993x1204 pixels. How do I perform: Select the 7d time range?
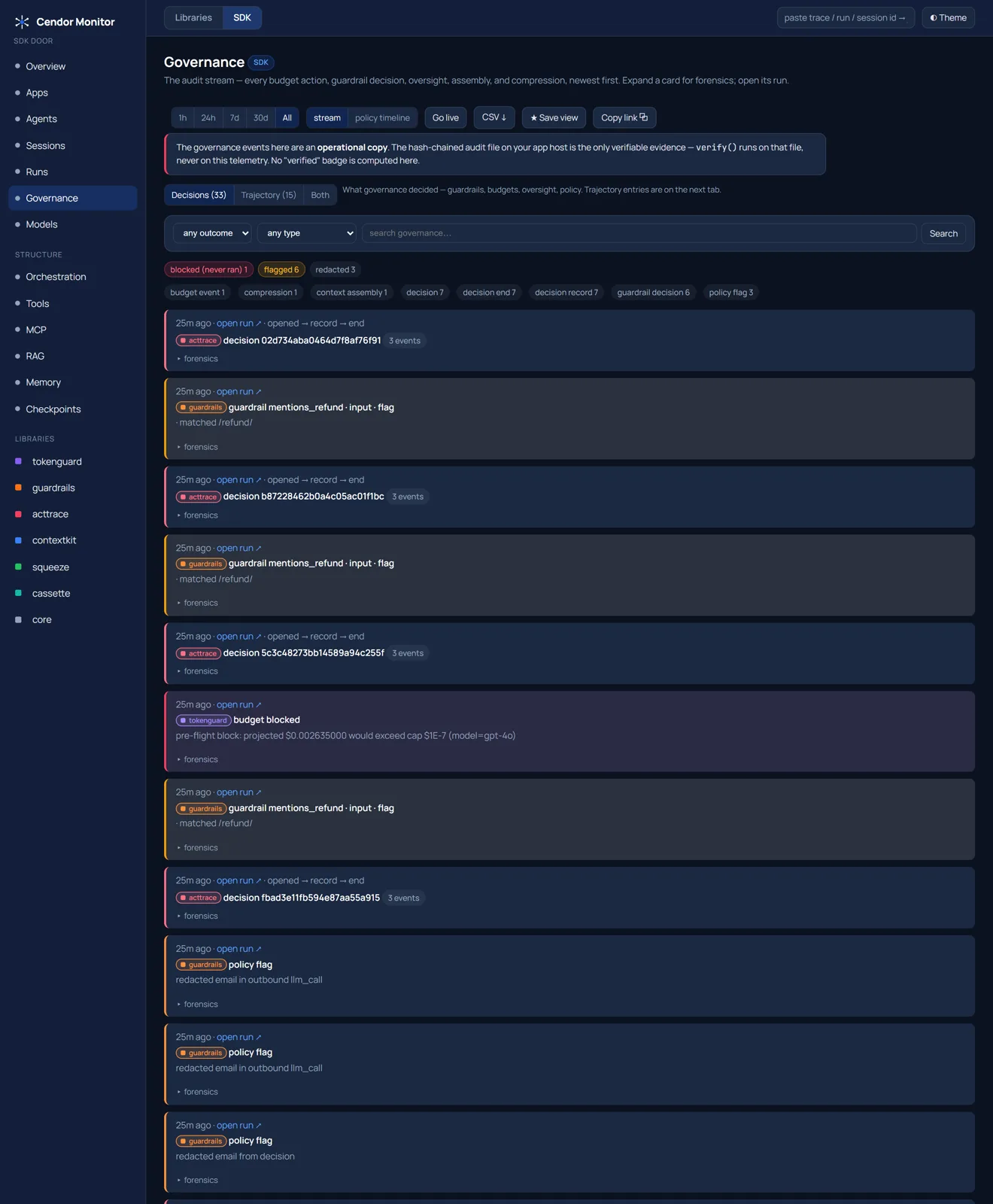(235, 117)
